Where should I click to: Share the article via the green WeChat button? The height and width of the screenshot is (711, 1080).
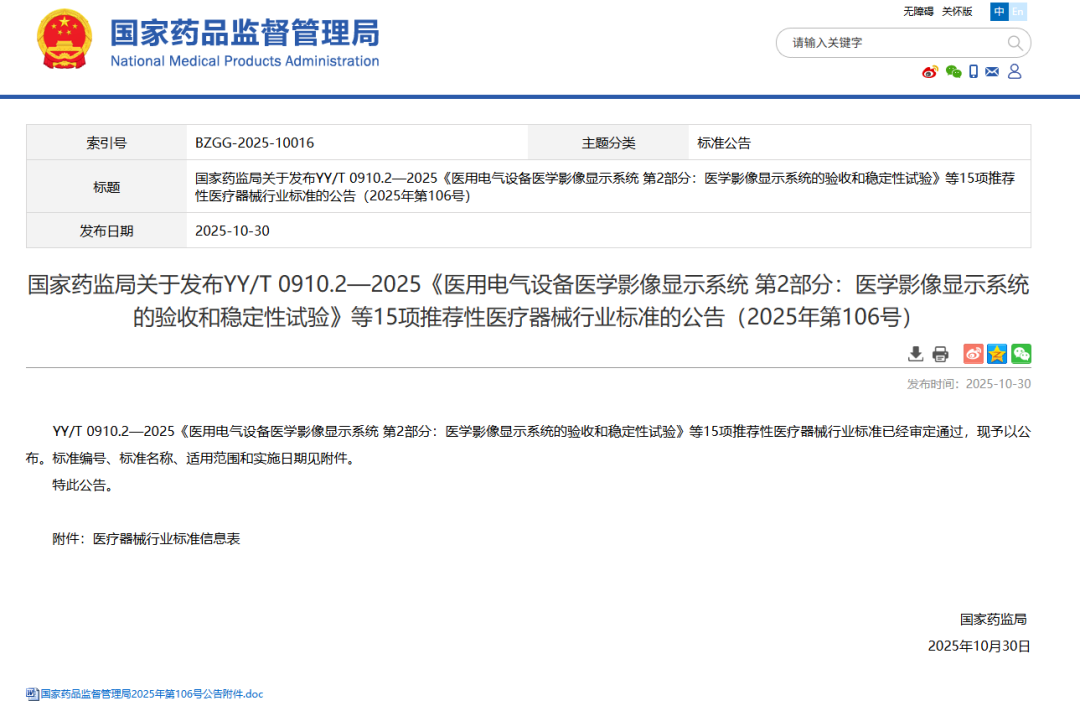click(1021, 354)
